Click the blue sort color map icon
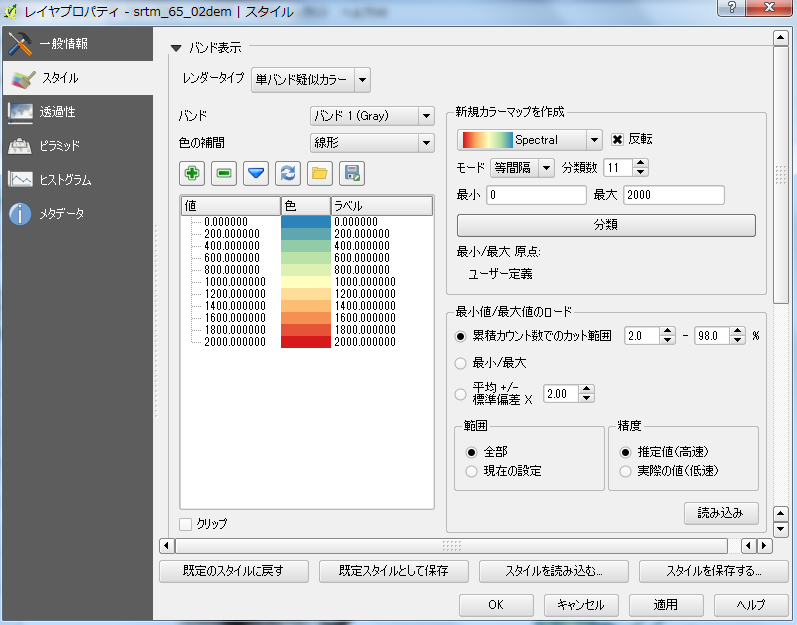 (x=256, y=173)
